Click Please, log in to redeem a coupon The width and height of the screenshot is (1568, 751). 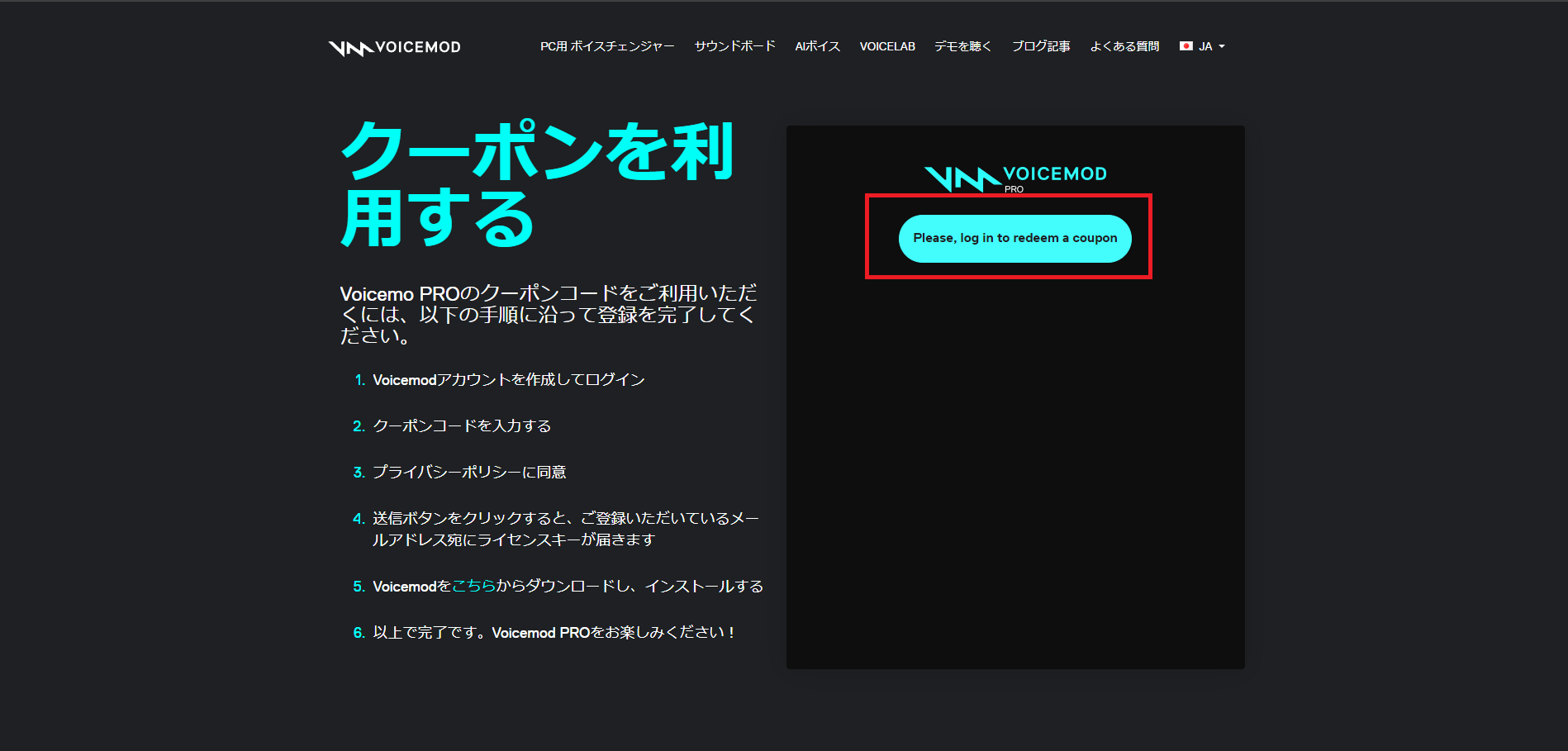coord(1014,238)
